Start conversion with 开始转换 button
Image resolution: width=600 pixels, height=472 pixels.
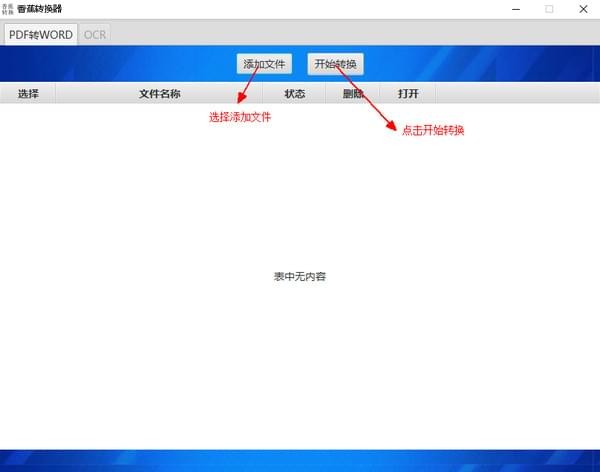pyautogui.click(x=335, y=64)
